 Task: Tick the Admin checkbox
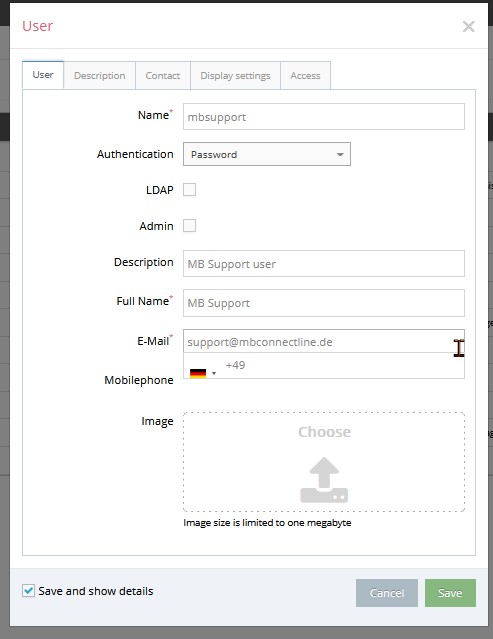[x=189, y=225]
